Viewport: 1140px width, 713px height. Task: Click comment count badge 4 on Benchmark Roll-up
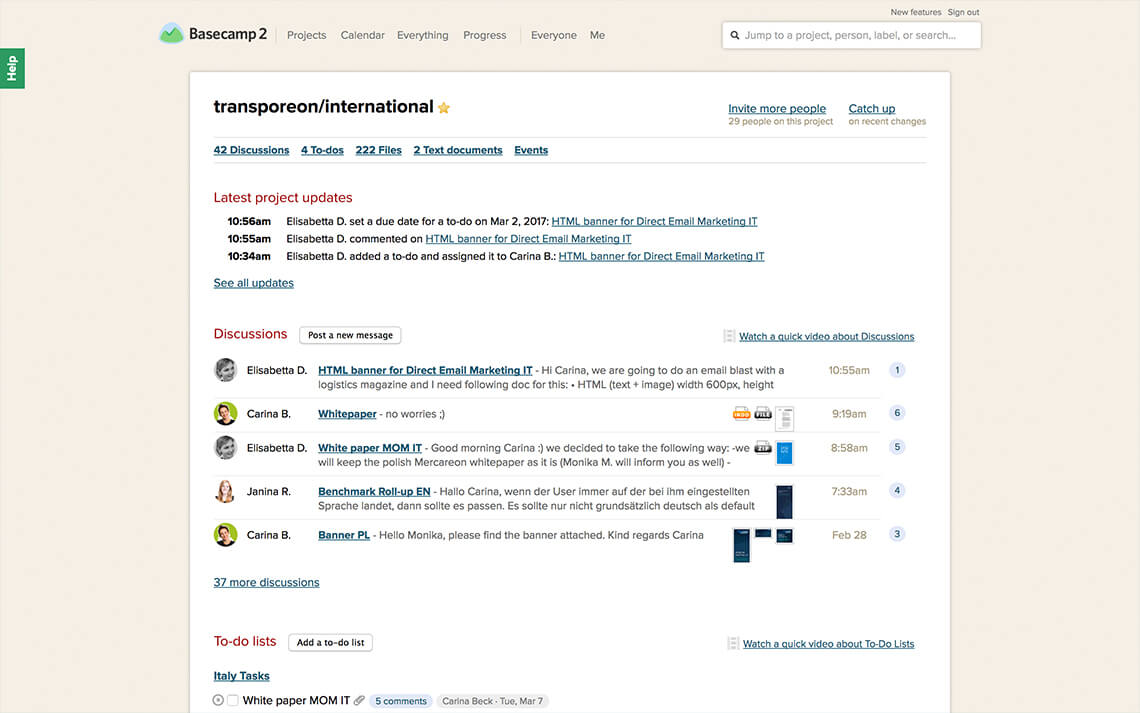click(897, 491)
